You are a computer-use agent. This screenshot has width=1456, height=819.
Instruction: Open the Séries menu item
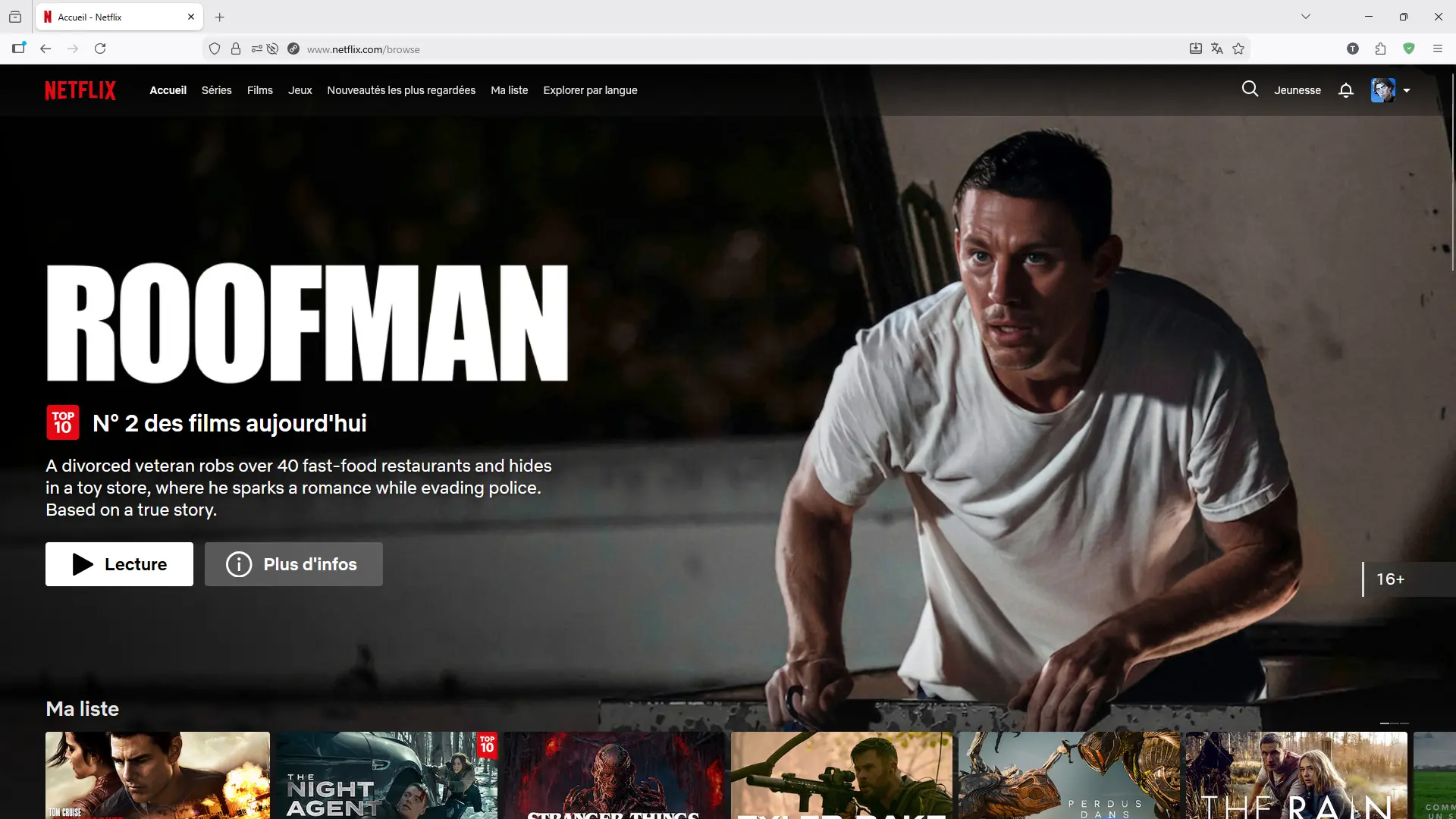pos(217,90)
